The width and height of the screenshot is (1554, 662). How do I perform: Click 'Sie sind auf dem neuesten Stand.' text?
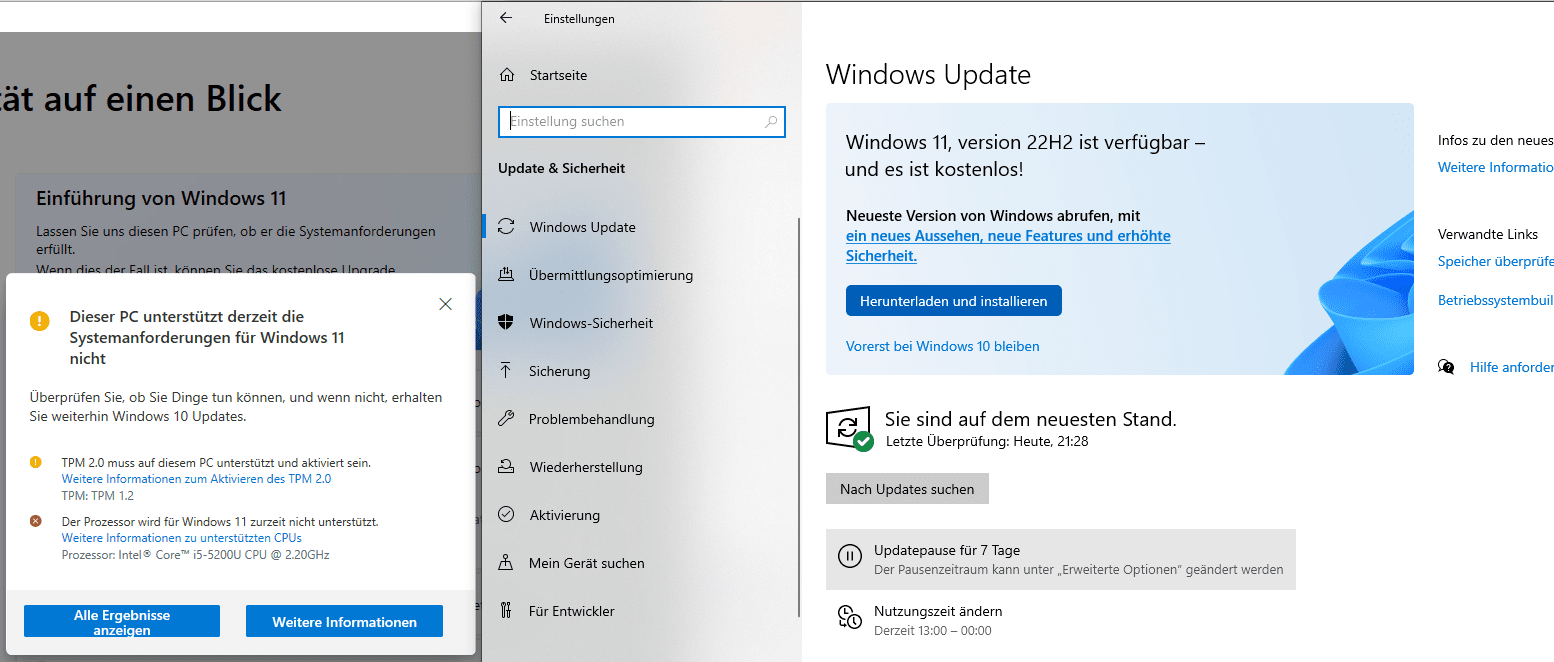[x=1031, y=419]
